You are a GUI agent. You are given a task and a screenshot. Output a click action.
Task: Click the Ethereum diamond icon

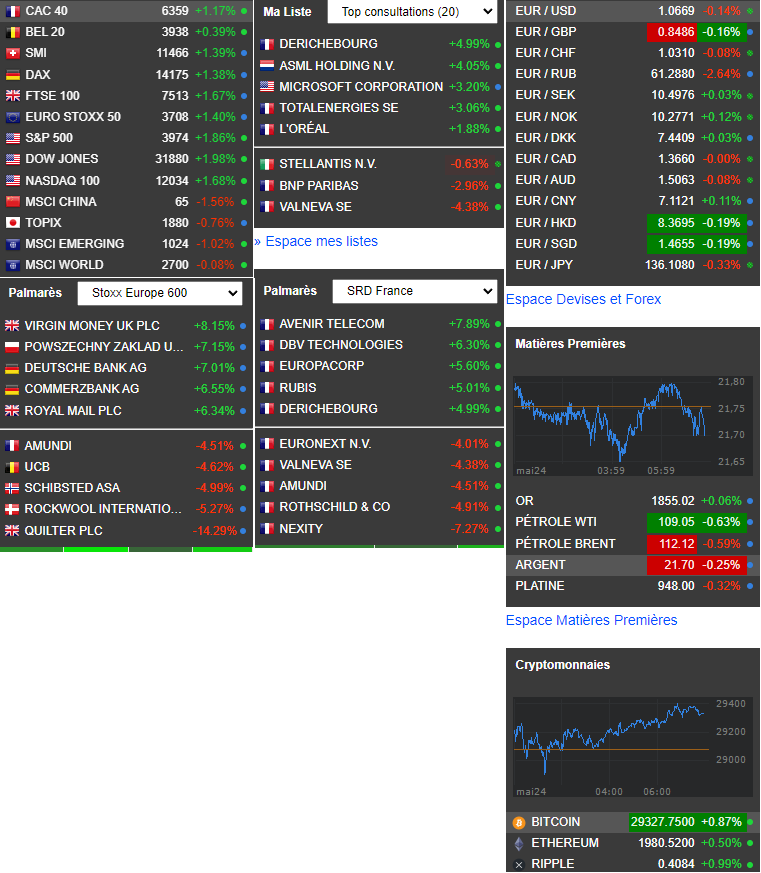click(518, 843)
